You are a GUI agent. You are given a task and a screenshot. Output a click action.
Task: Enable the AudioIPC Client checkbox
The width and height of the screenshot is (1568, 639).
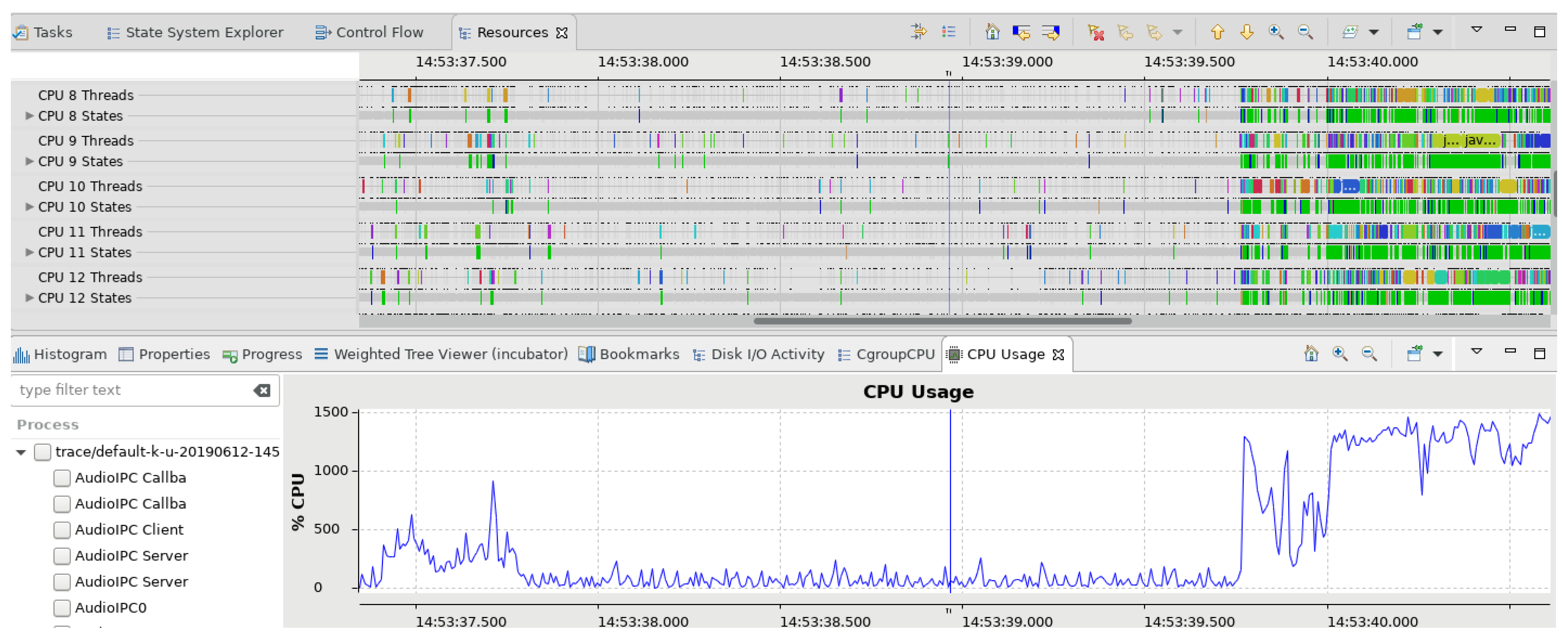pyautogui.click(x=61, y=530)
